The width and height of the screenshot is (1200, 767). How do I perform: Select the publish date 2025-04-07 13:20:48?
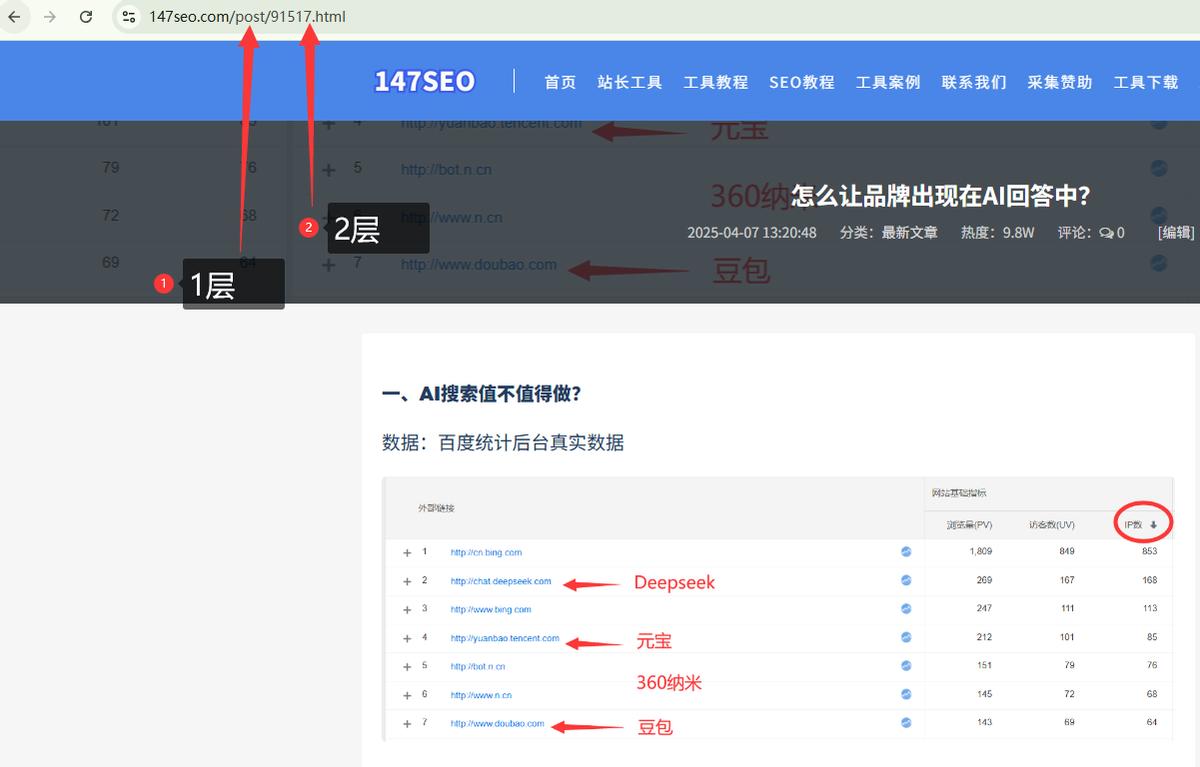coord(752,232)
